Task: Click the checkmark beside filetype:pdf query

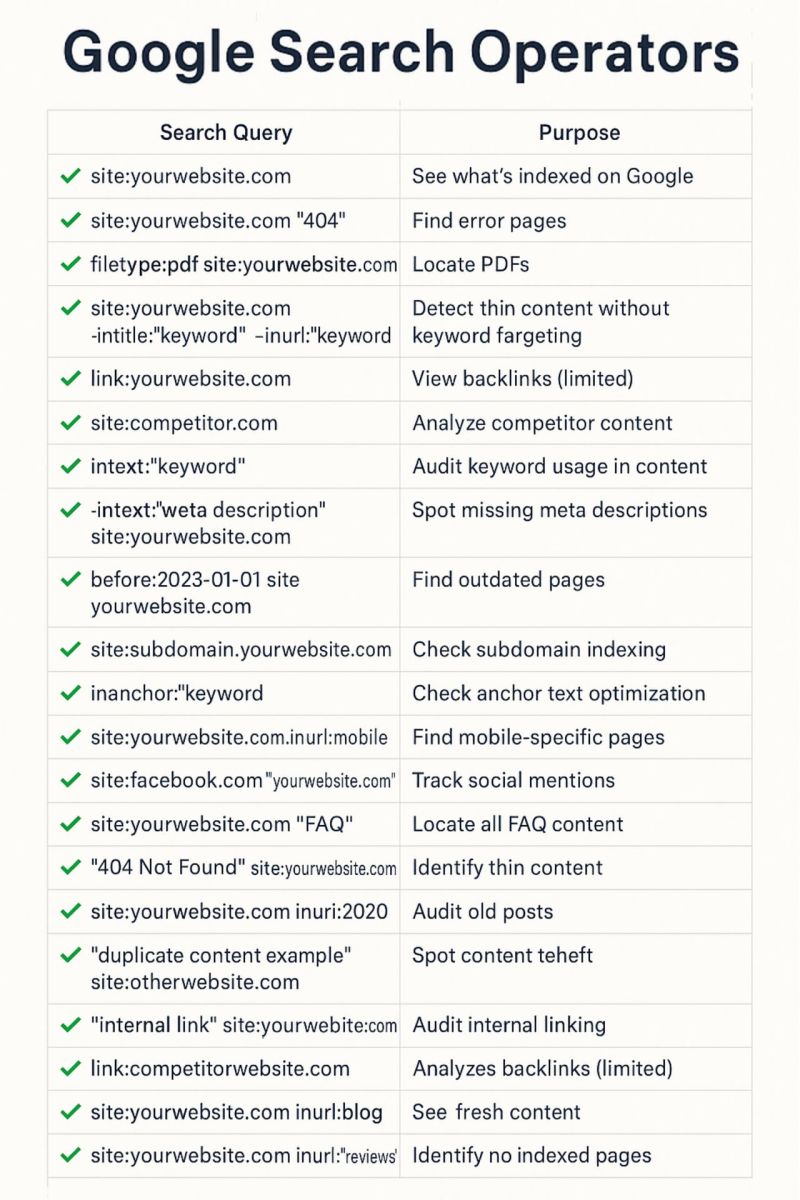Action: click(x=70, y=264)
